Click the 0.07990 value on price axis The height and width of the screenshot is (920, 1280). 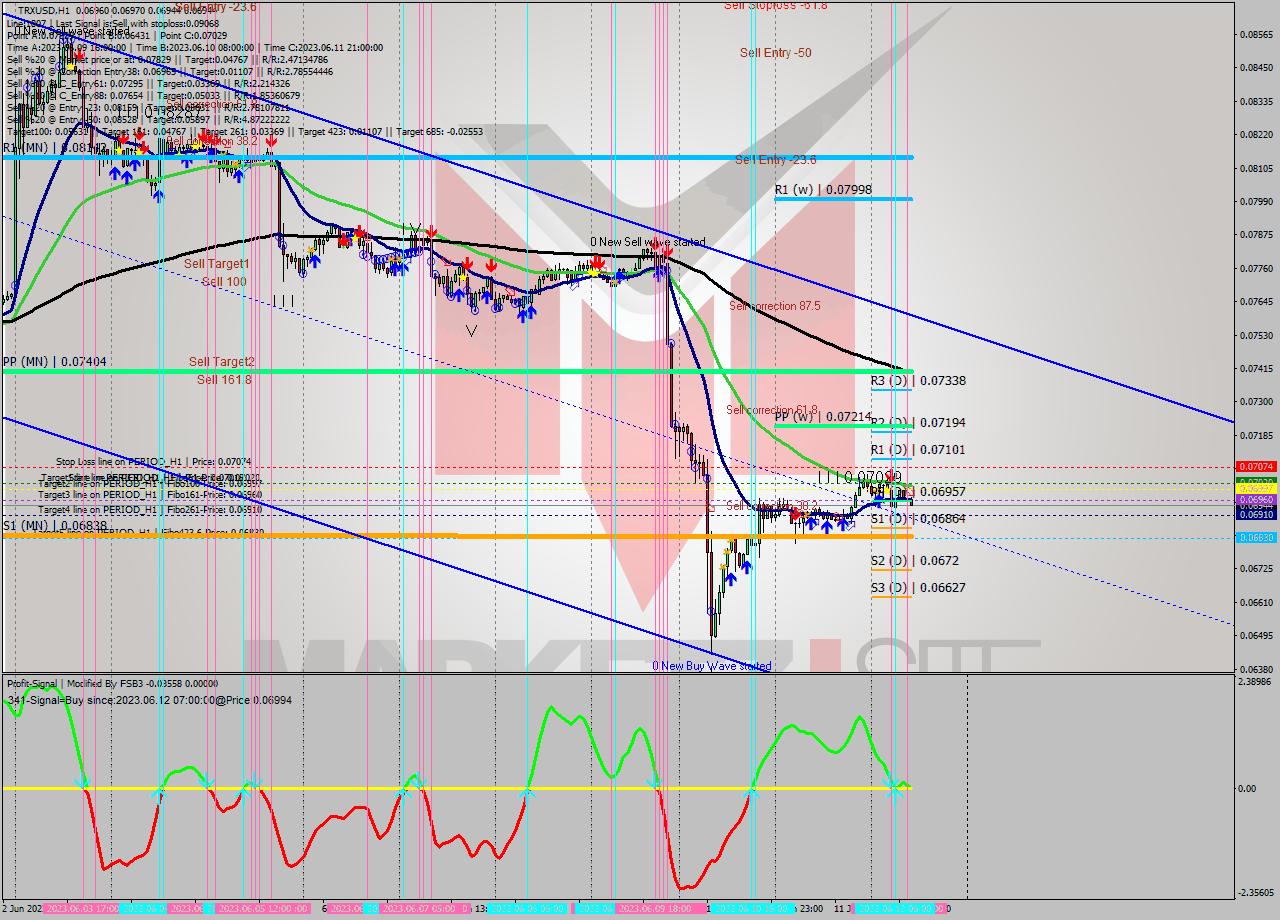(x=1256, y=201)
